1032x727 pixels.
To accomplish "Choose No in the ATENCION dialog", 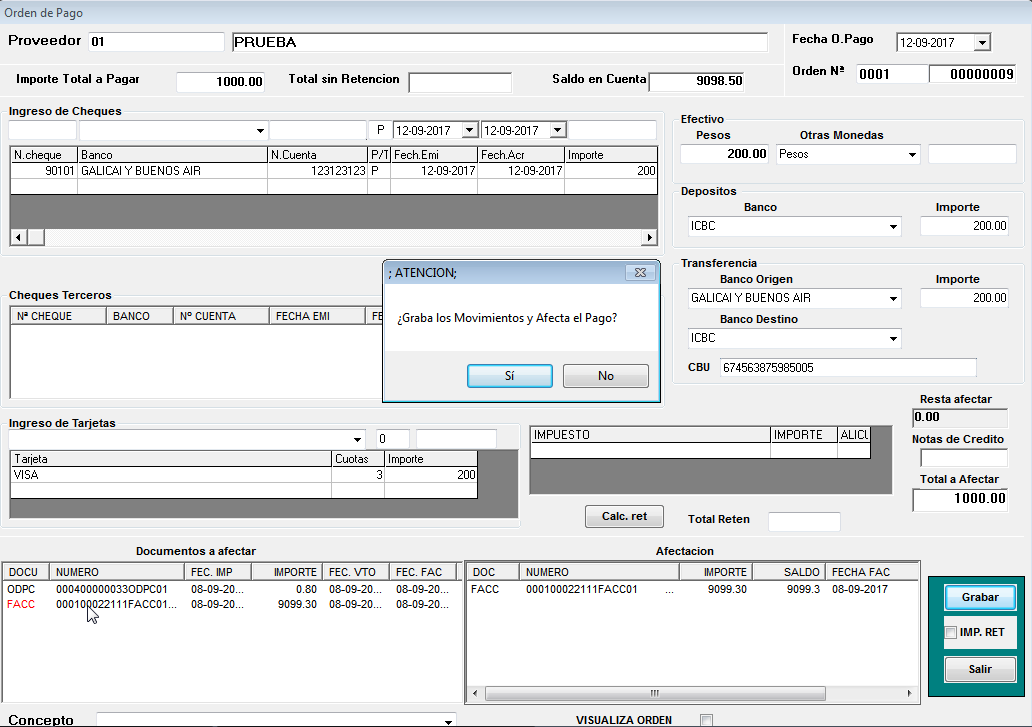I will (x=606, y=376).
